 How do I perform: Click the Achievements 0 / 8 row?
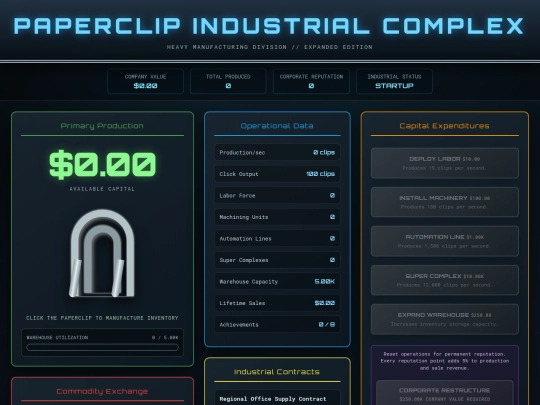click(277, 324)
